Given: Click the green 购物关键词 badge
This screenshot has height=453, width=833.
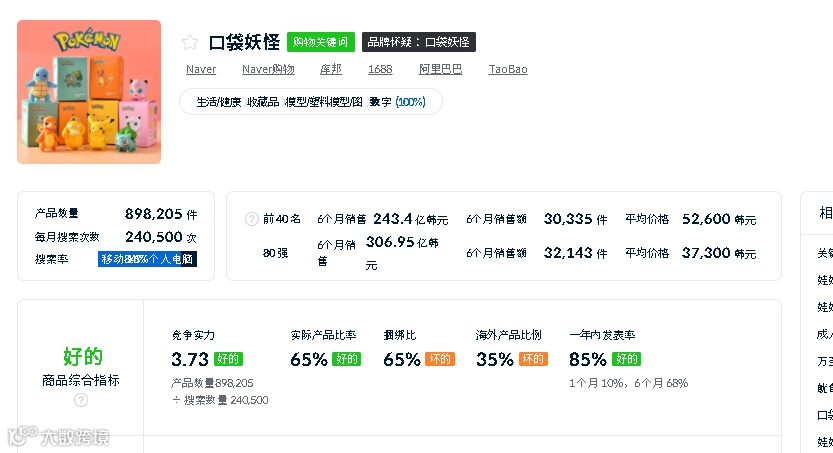Looking at the screenshot, I should coord(320,42).
